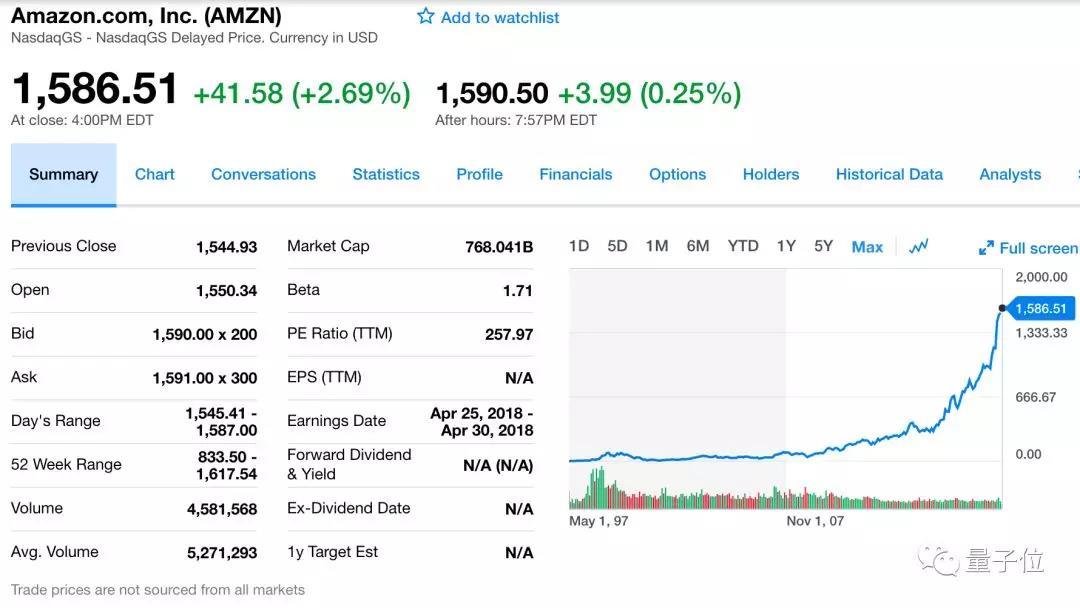The width and height of the screenshot is (1080, 608).
Task: Go to the Statistics tab
Action: 386,174
